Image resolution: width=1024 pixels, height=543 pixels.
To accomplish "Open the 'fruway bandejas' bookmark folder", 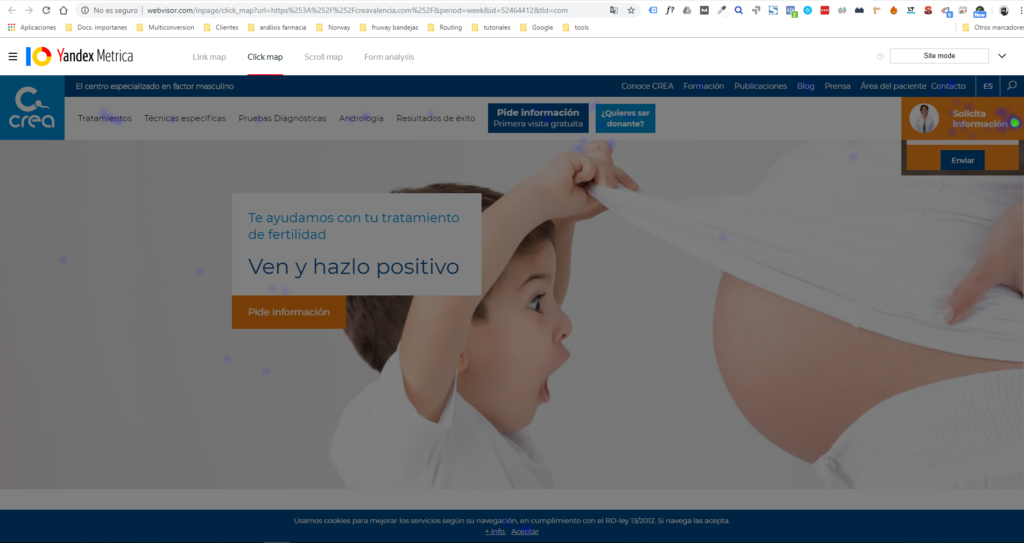I will pyautogui.click(x=389, y=27).
